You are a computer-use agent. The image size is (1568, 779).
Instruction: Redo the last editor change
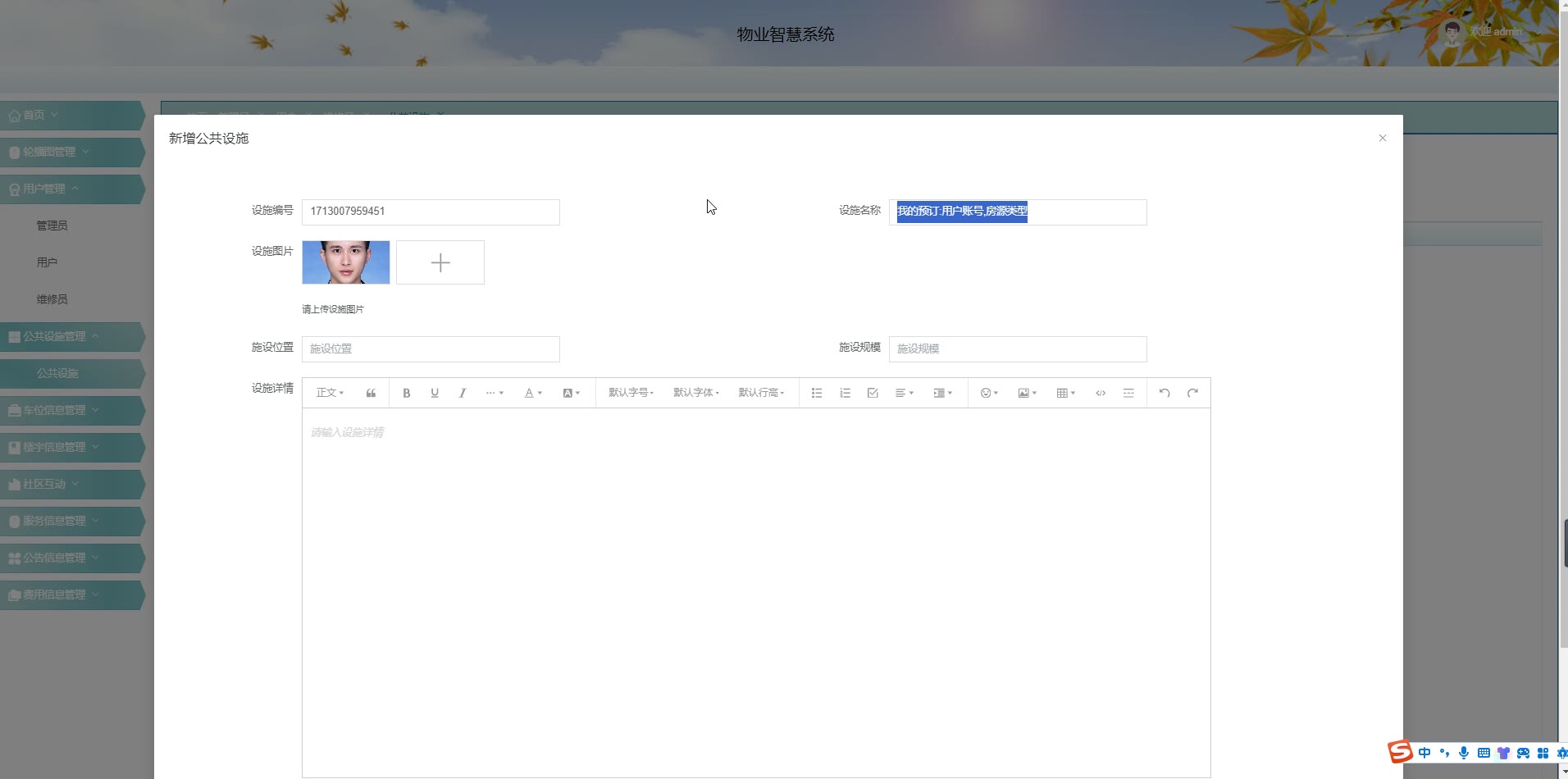tap(1192, 393)
